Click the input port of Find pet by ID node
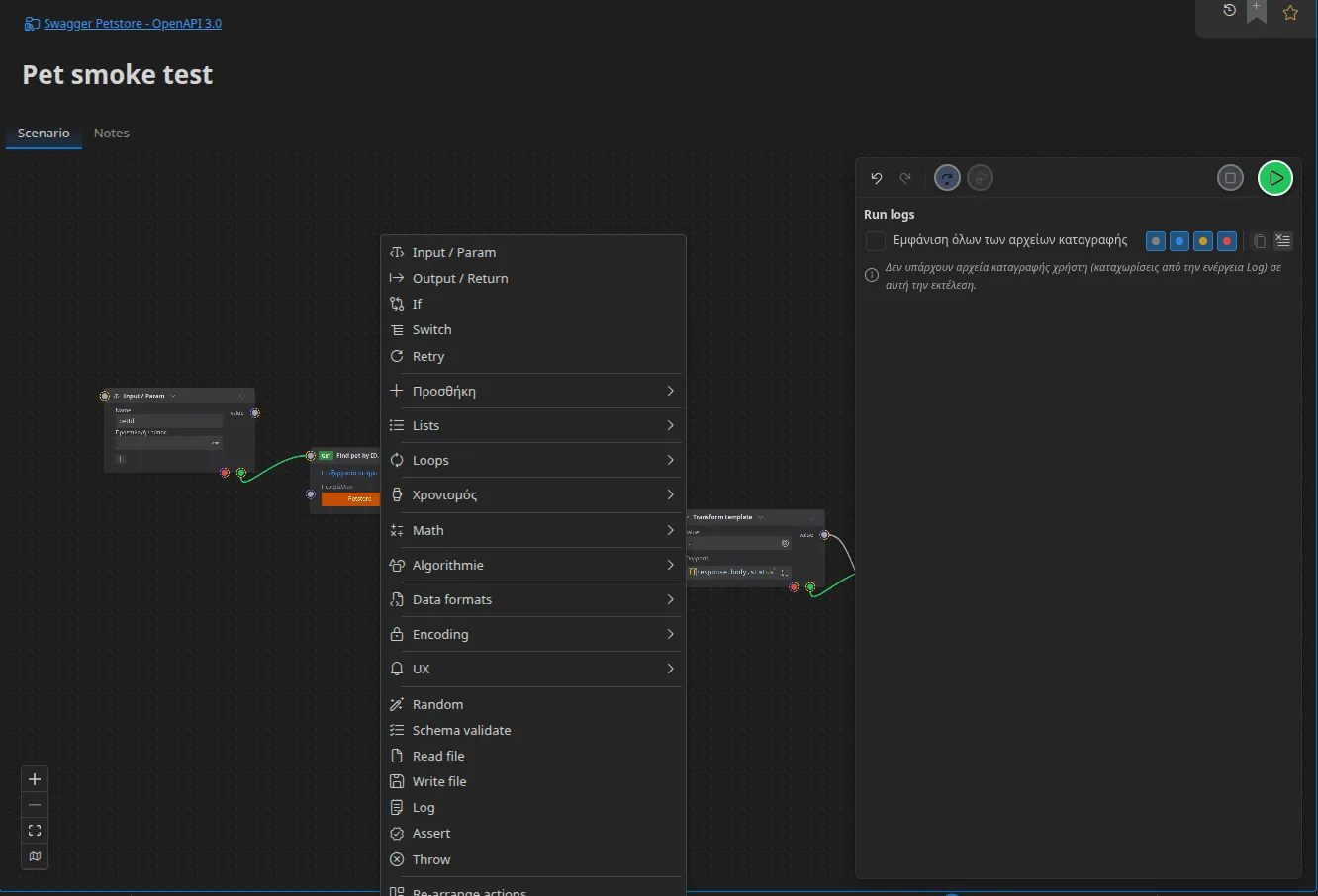Screen dimensions: 1318x896 [311, 456]
